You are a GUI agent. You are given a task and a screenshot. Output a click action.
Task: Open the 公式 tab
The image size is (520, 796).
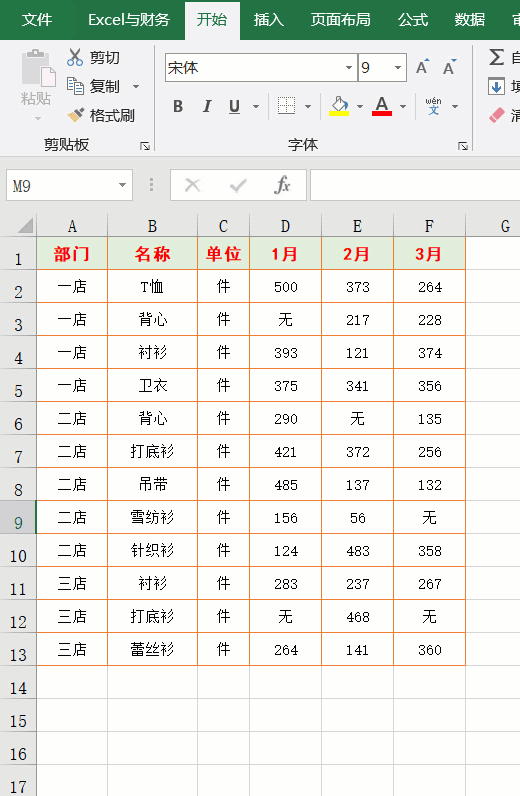tap(413, 20)
